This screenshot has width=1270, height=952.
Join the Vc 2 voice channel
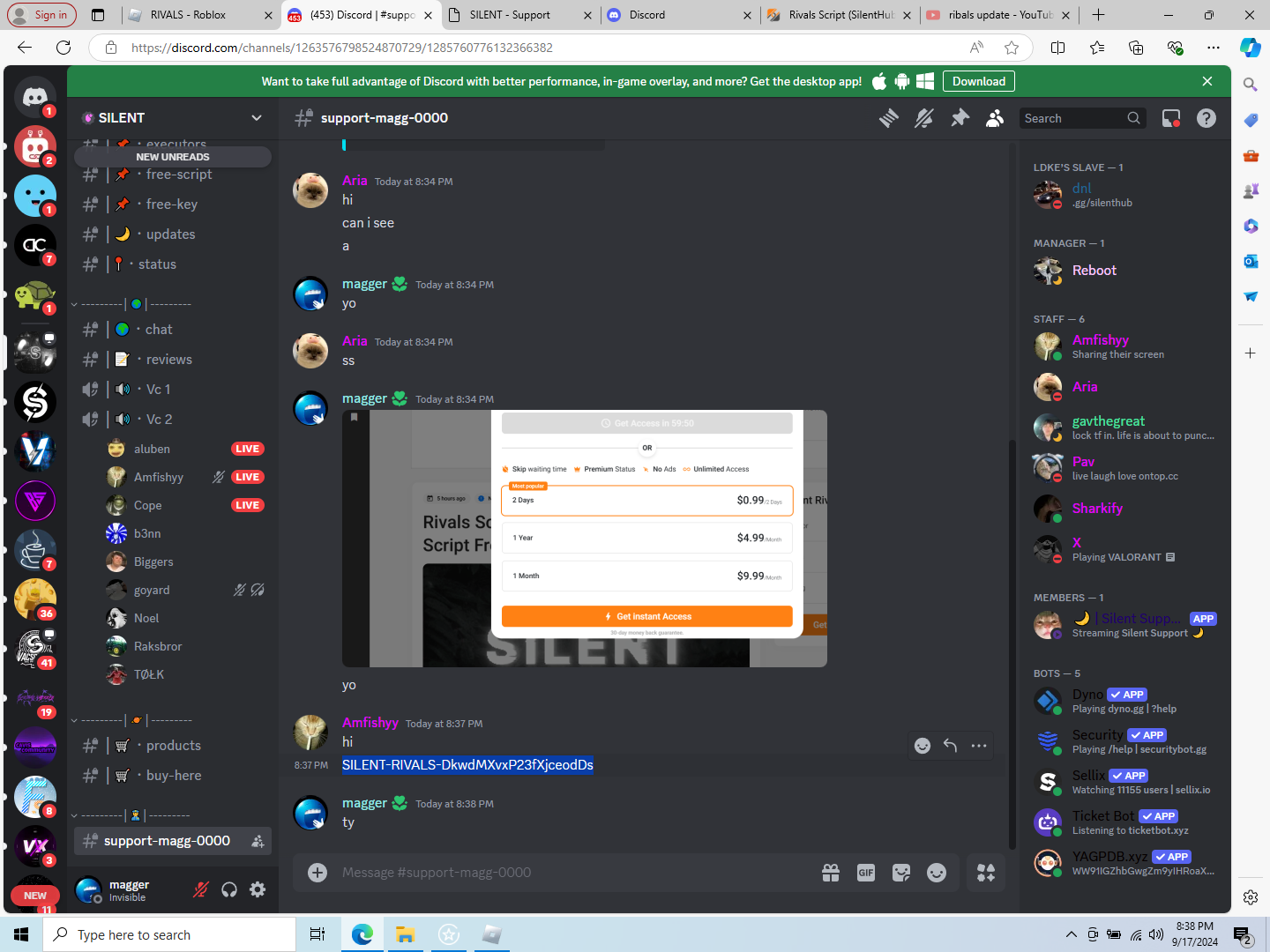click(173, 420)
